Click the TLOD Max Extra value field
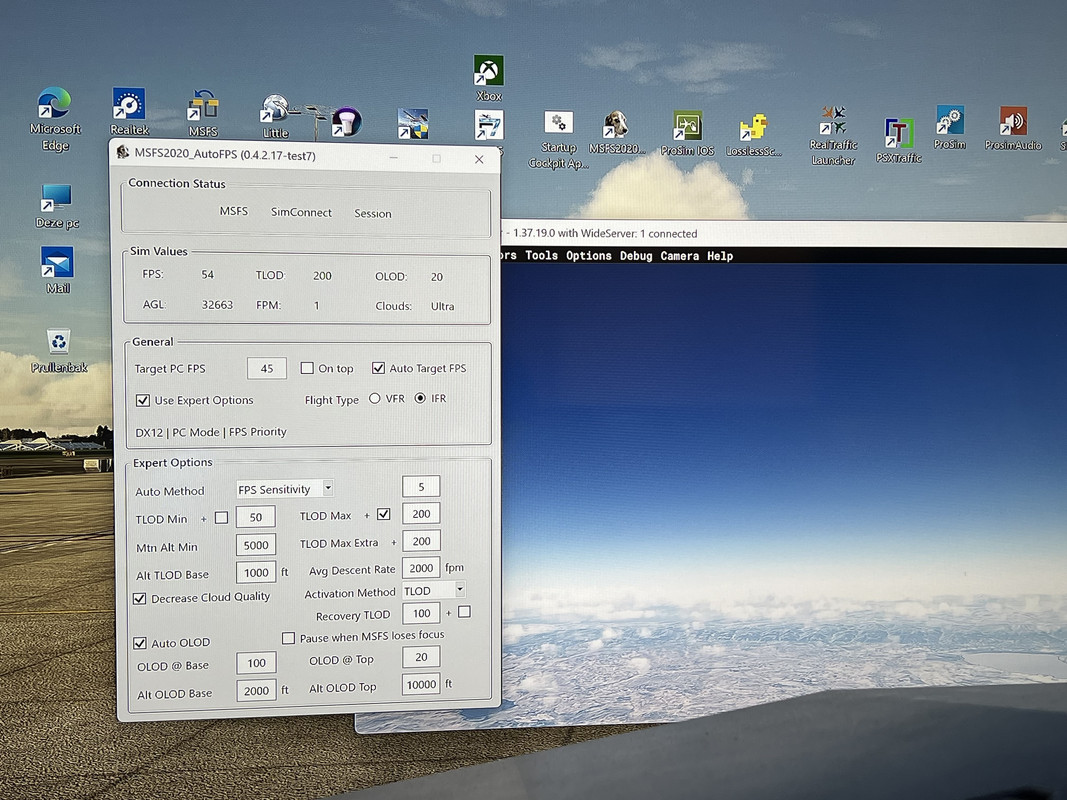1067x800 pixels. (x=421, y=541)
